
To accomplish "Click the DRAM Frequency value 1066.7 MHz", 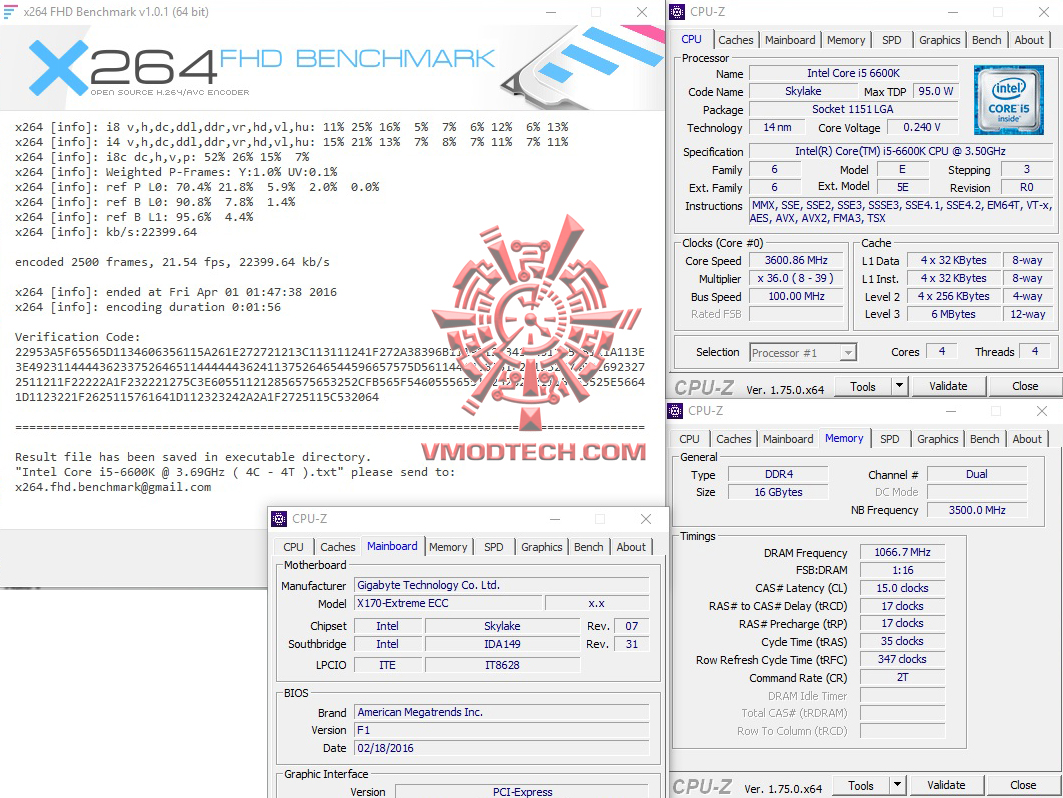I will tap(902, 553).
